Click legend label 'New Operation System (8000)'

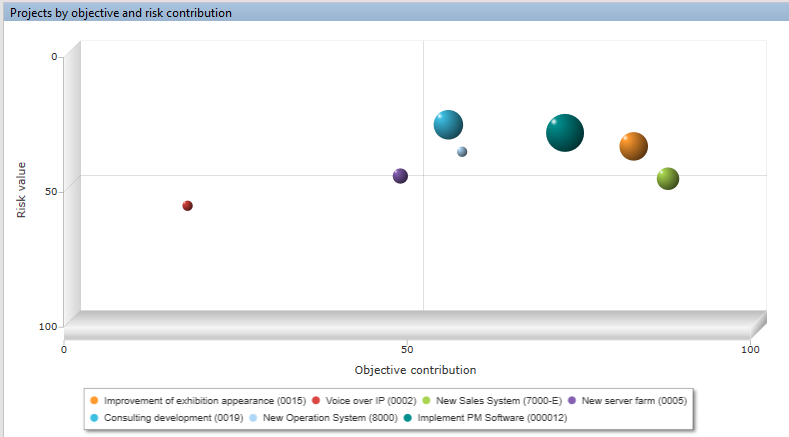330,418
